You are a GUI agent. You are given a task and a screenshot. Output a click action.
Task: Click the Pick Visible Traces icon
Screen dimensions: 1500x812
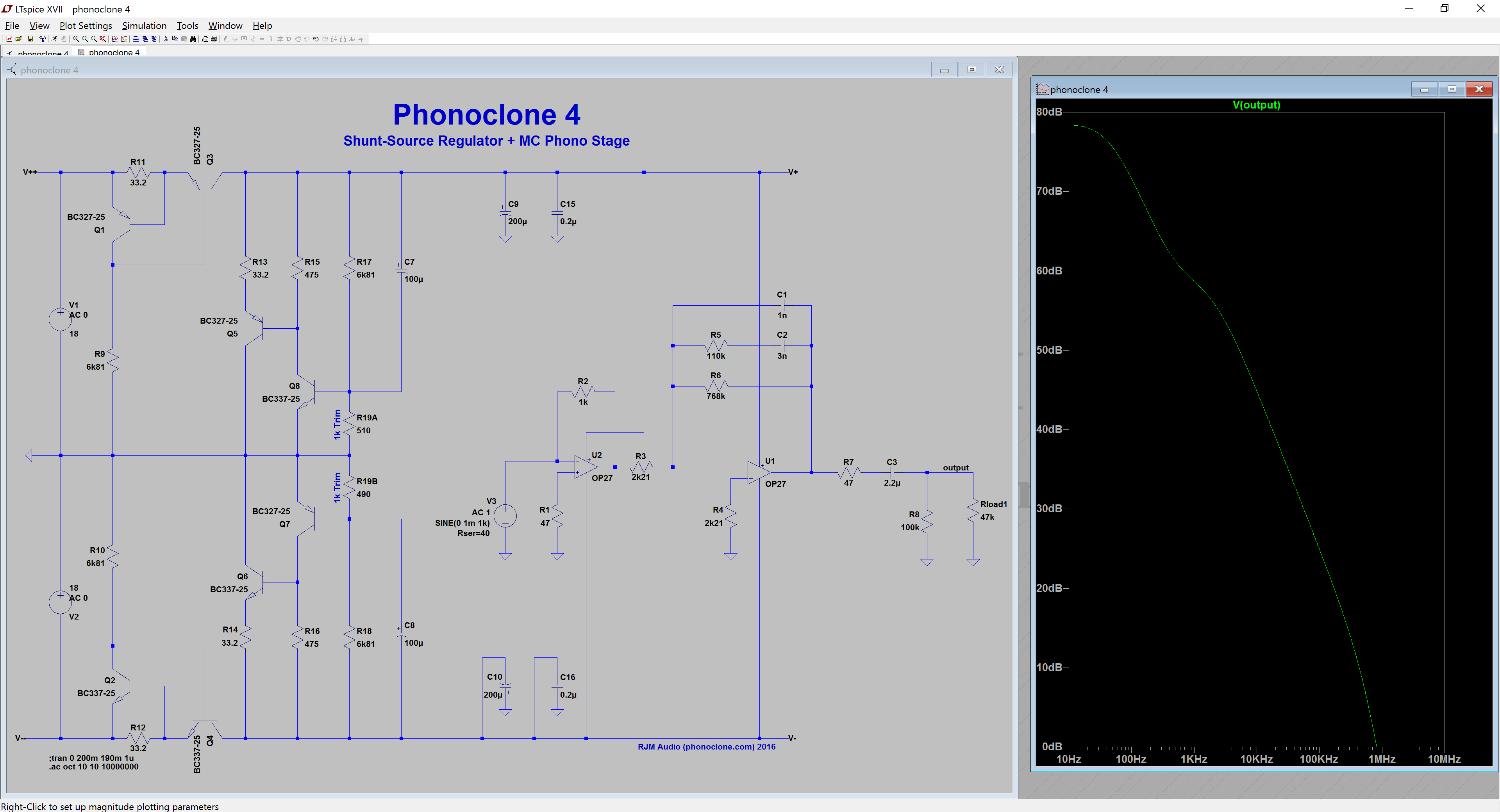[x=115, y=39]
